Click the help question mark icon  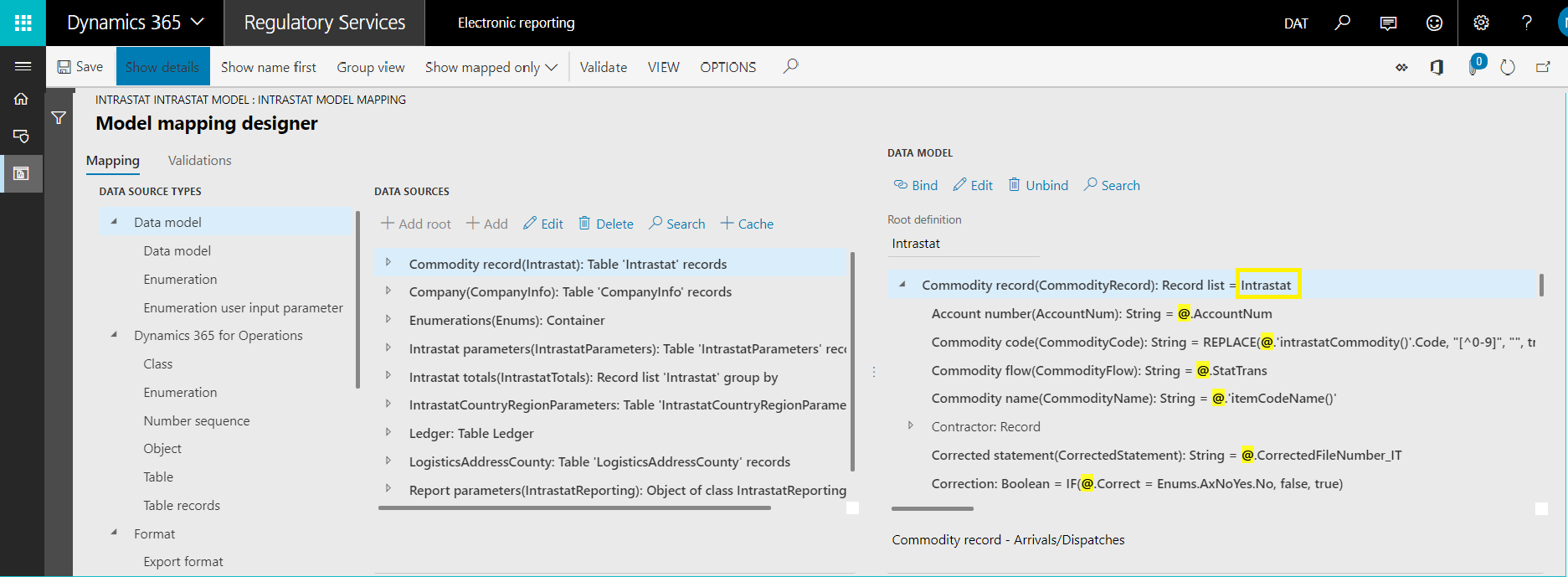pyautogui.click(x=1527, y=23)
